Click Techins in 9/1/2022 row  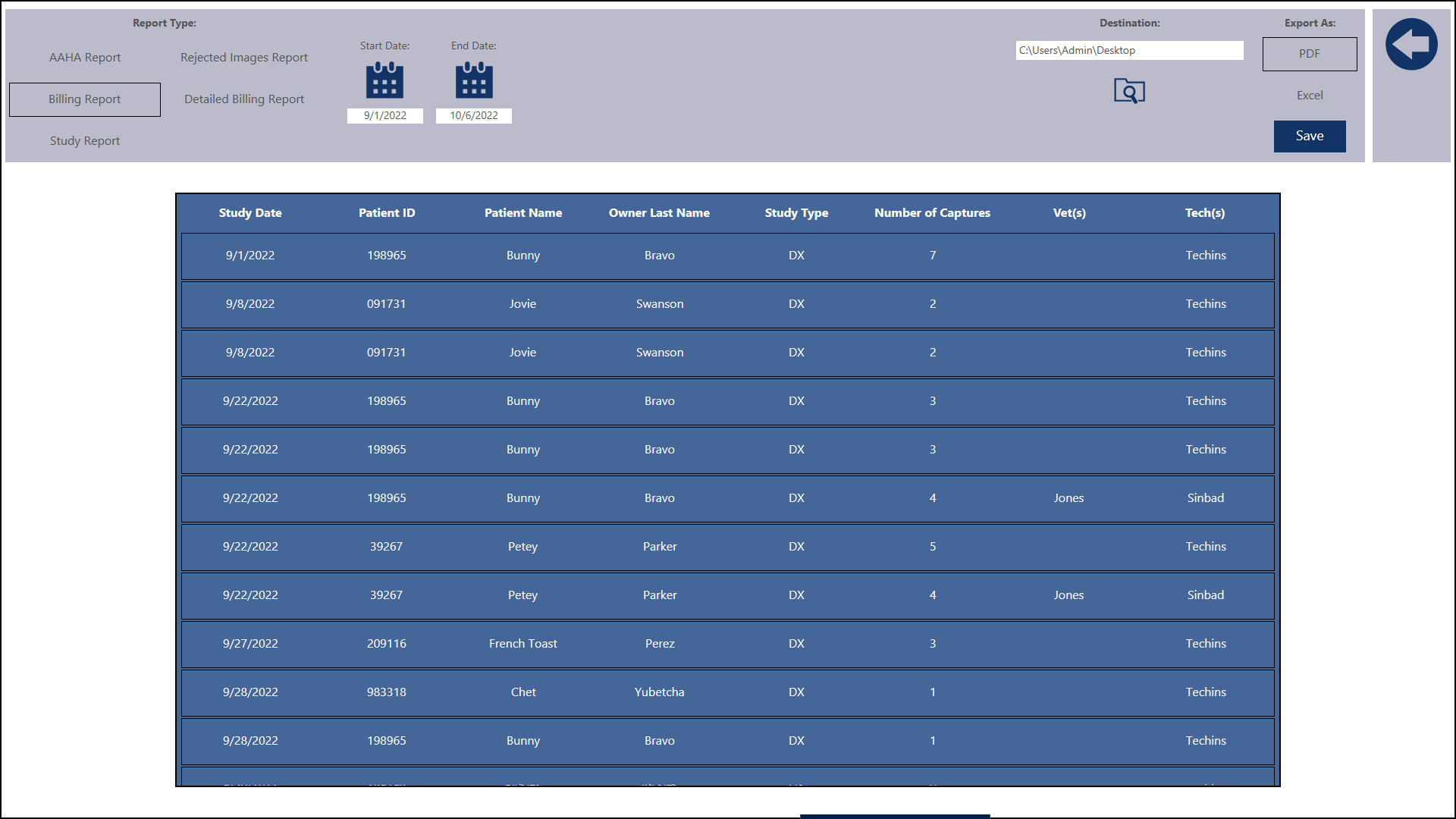click(x=1206, y=256)
